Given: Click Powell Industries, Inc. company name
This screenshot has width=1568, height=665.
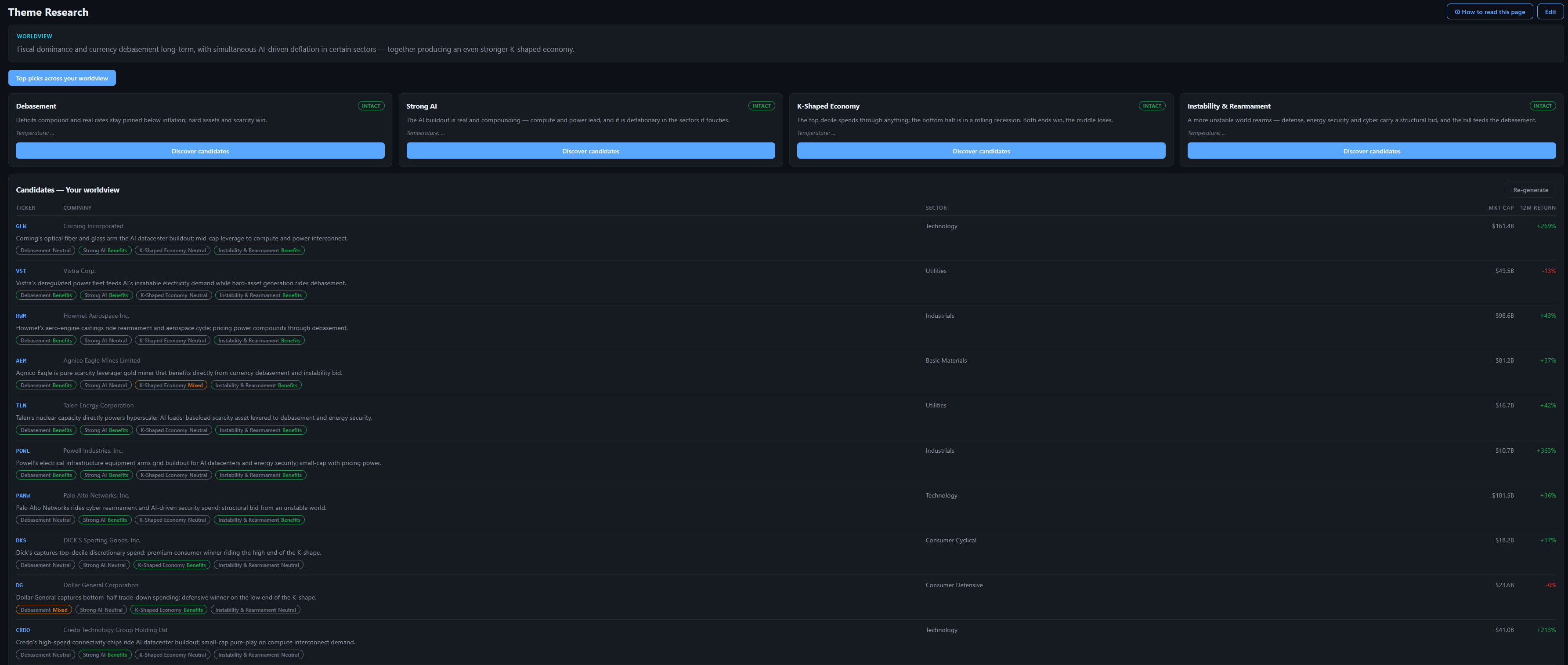Looking at the screenshot, I should 93,451.
